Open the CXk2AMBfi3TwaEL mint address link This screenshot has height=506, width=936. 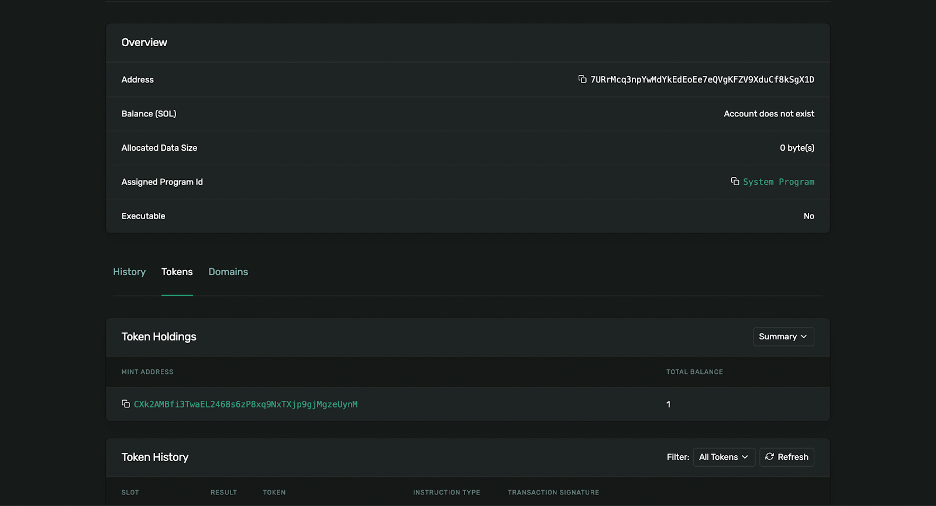coord(245,404)
